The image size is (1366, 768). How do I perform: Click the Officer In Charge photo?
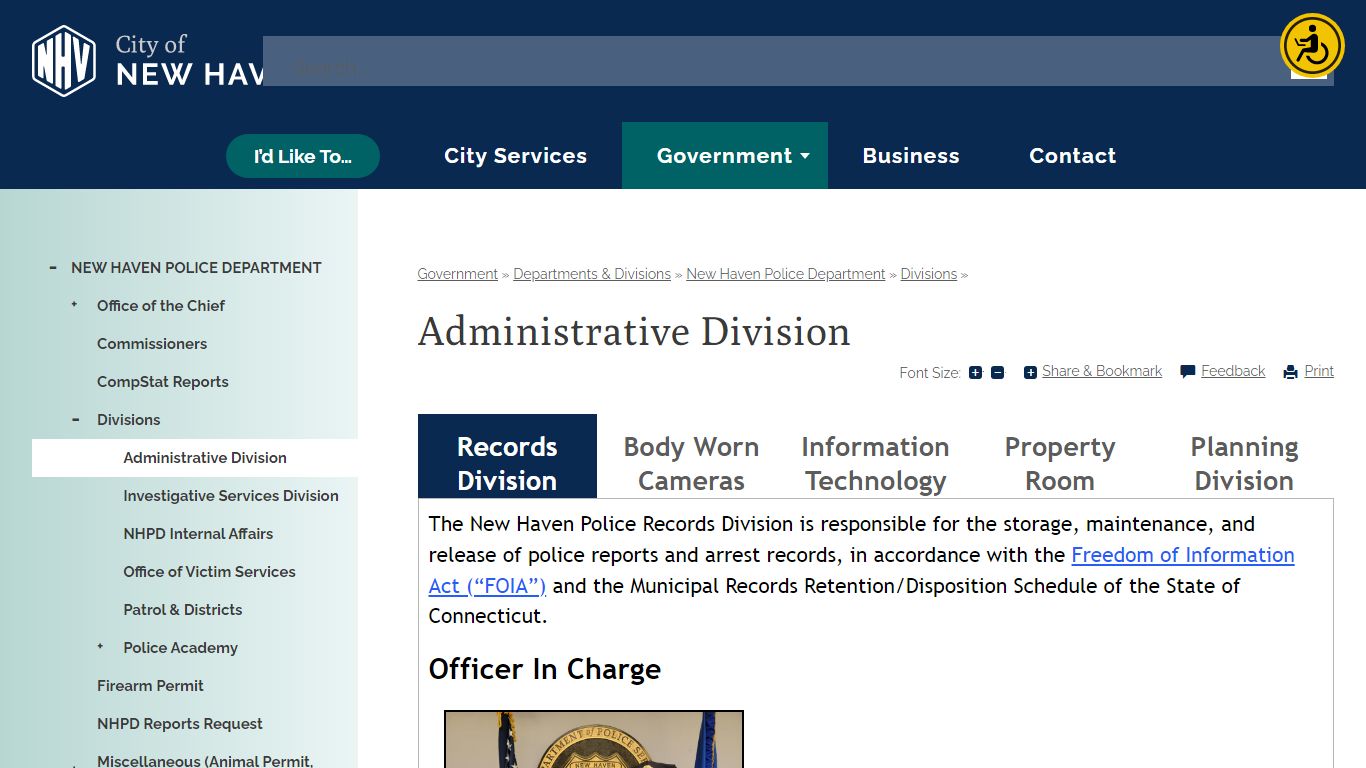(x=594, y=739)
